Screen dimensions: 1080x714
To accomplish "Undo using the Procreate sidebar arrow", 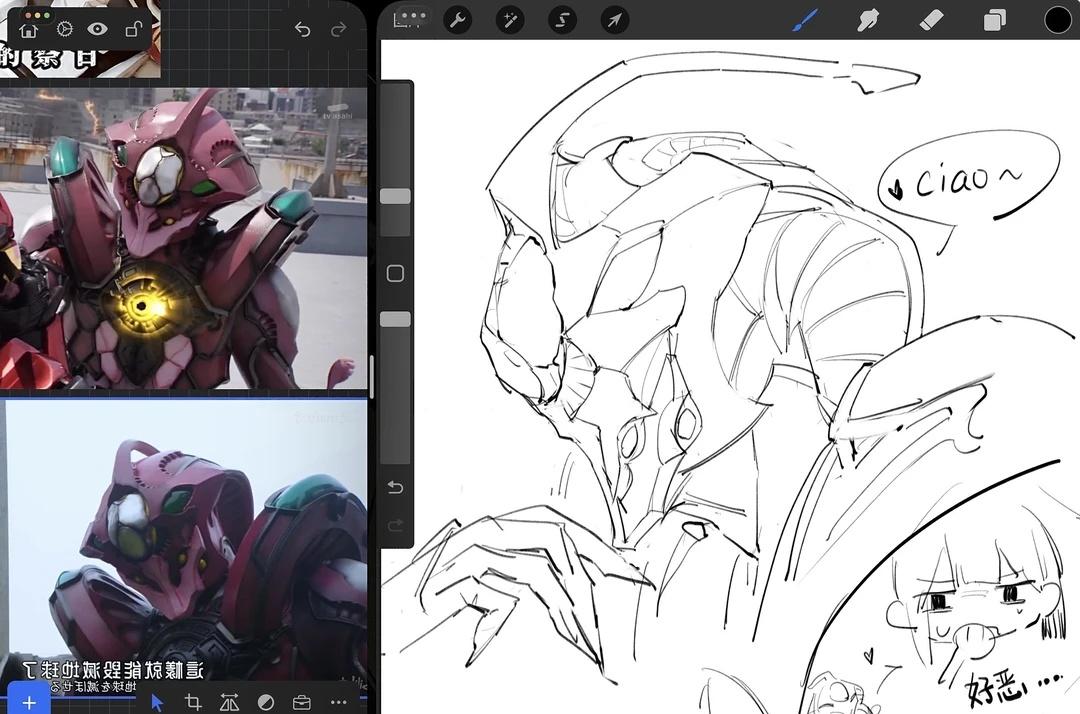I will coord(395,487).
